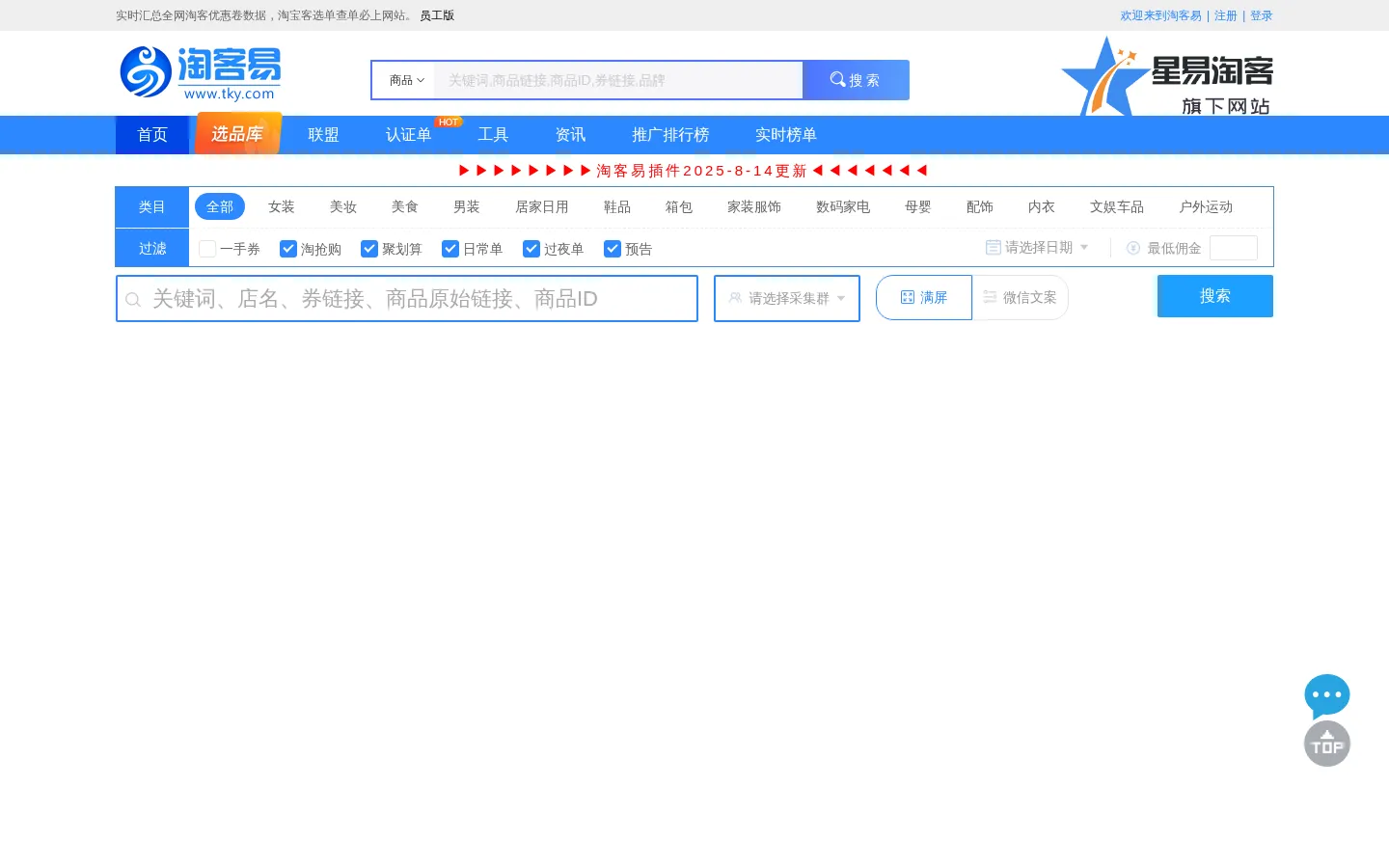
Task: Select the 母婴 category
Action: click(918, 206)
